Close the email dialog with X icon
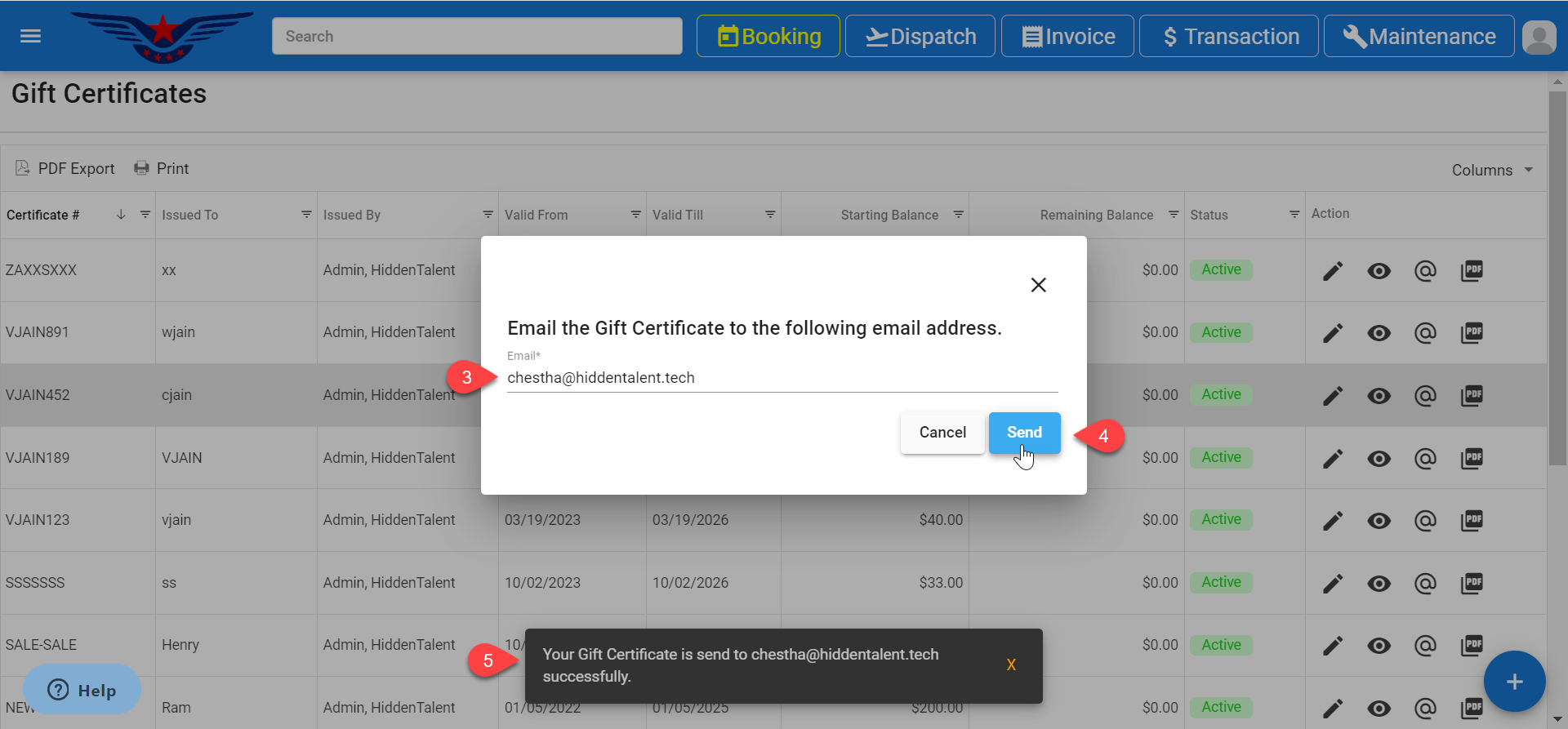The image size is (1568, 729). pos(1038,285)
